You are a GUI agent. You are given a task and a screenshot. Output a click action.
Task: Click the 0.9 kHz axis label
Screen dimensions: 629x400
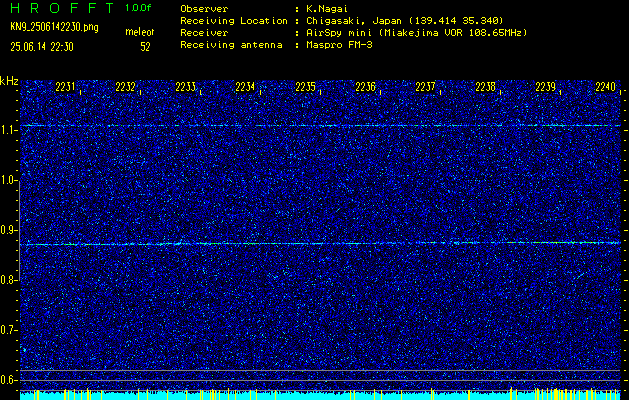[x=8, y=230]
